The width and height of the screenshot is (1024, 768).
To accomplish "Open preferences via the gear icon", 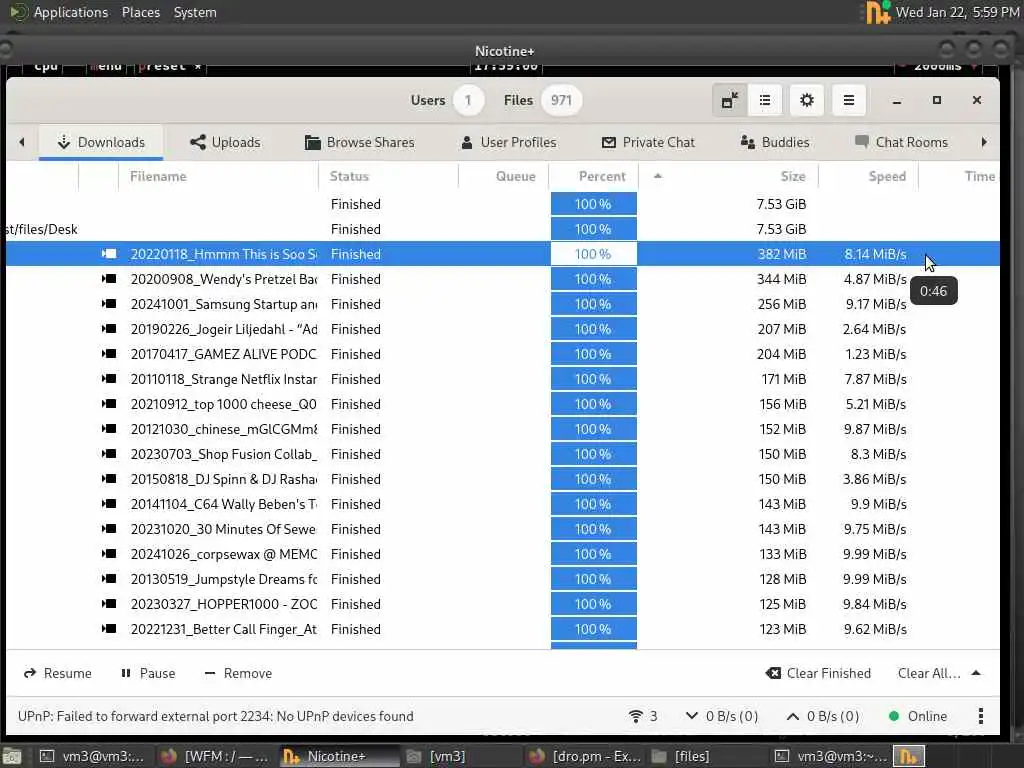I will pos(807,101).
